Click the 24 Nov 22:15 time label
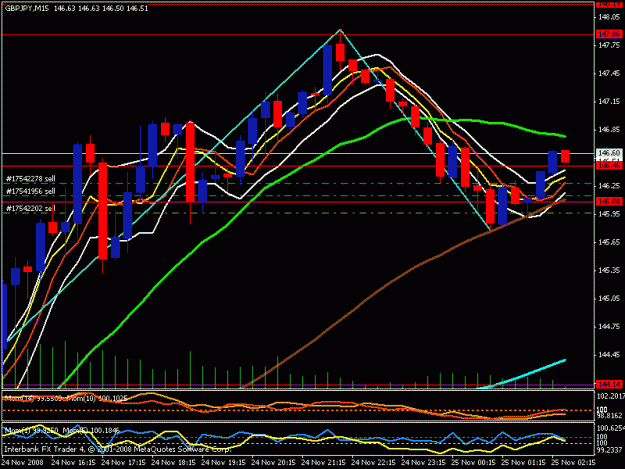 tap(373, 462)
